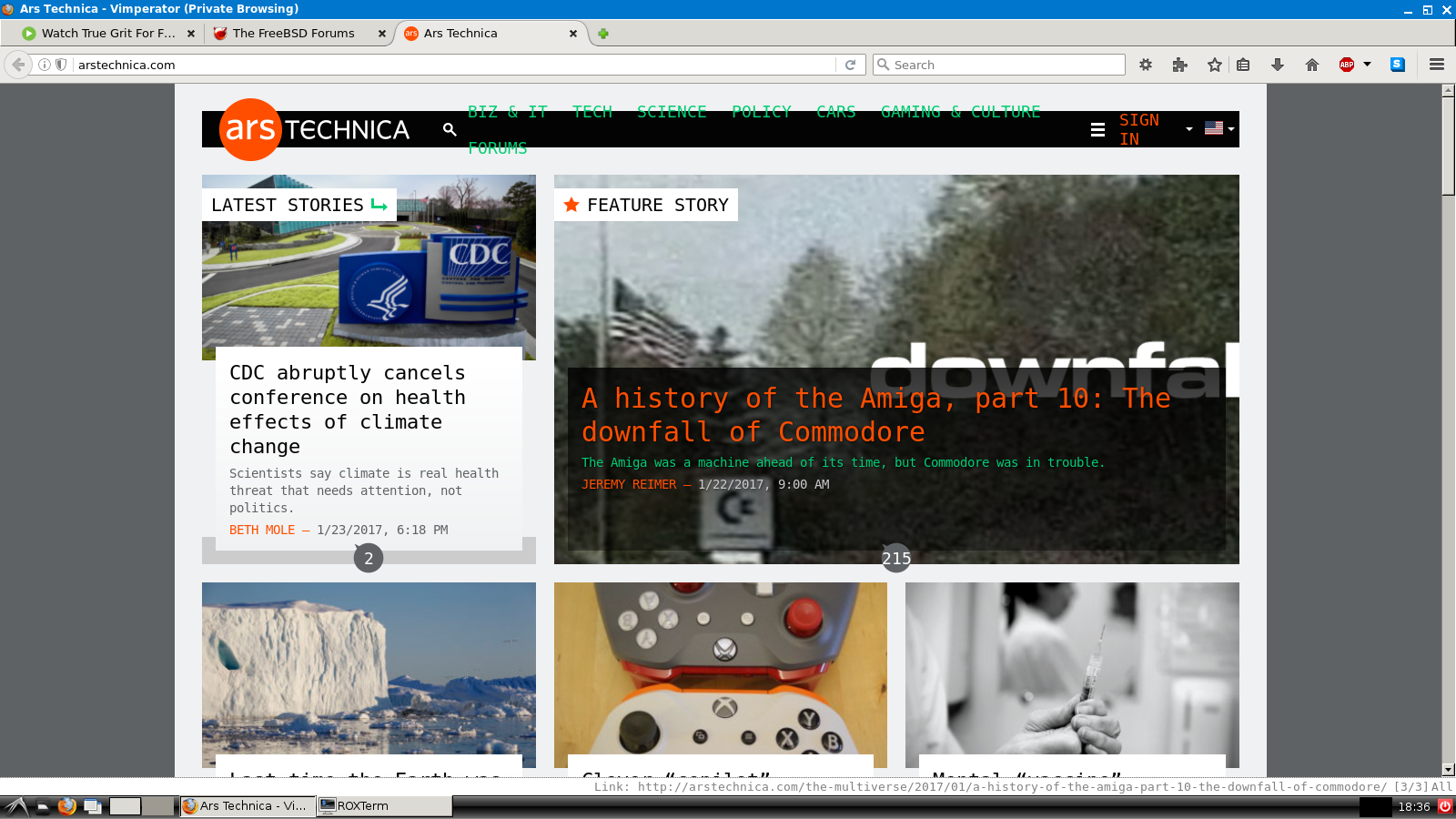Click author JEREMY REIMER
The height and width of the screenshot is (819, 1456).
click(x=629, y=484)
